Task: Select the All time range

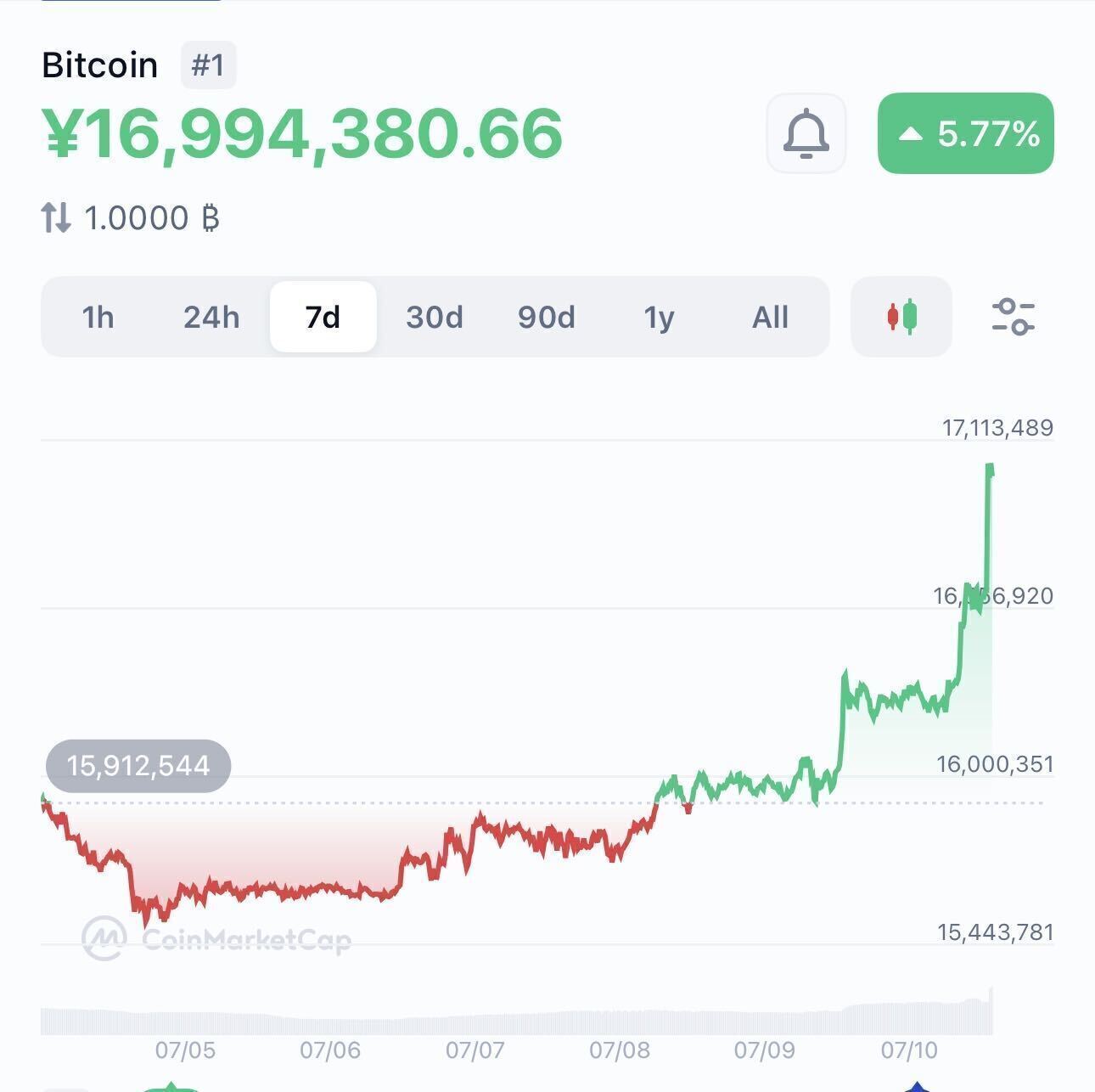Action: click(770, 317)
